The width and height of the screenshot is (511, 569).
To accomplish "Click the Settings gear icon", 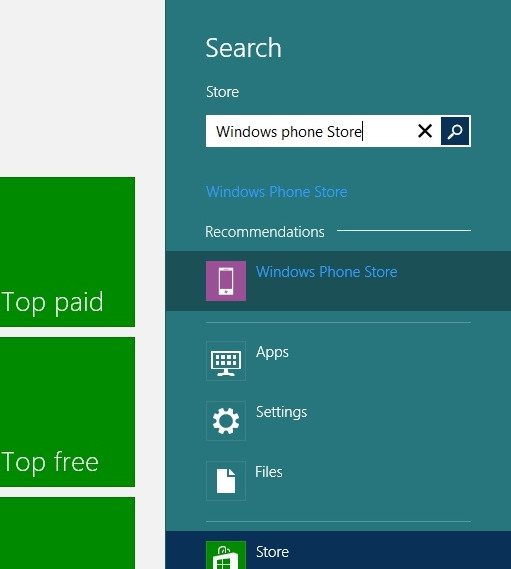I will point(226,421).
